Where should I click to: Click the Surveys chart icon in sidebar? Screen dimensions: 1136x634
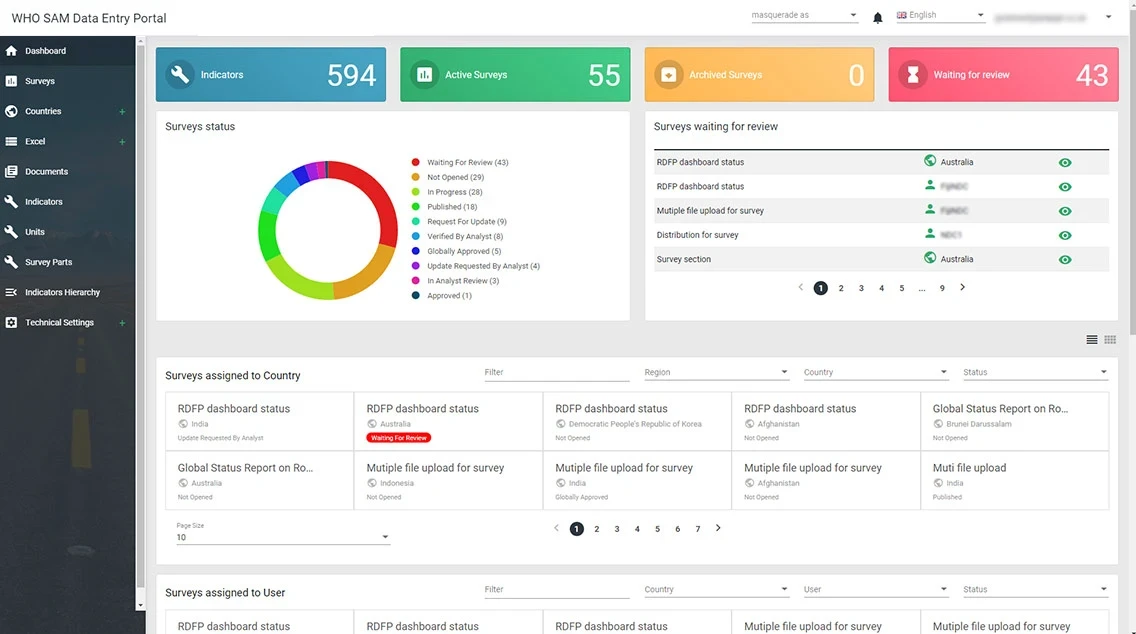[x=11, y=81]
